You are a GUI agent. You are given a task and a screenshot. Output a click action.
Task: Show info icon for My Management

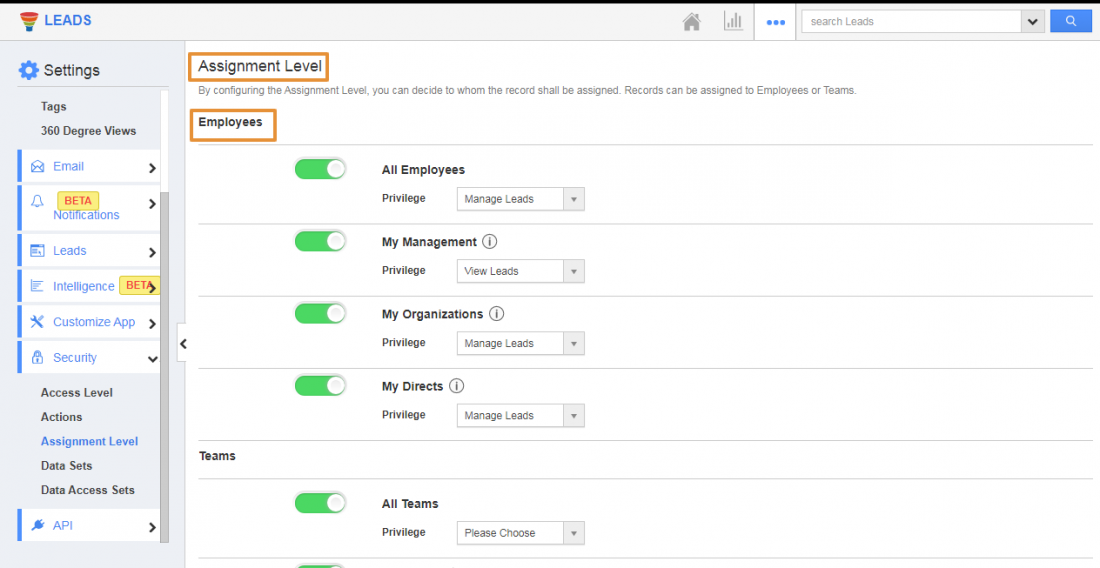point(490,242)
